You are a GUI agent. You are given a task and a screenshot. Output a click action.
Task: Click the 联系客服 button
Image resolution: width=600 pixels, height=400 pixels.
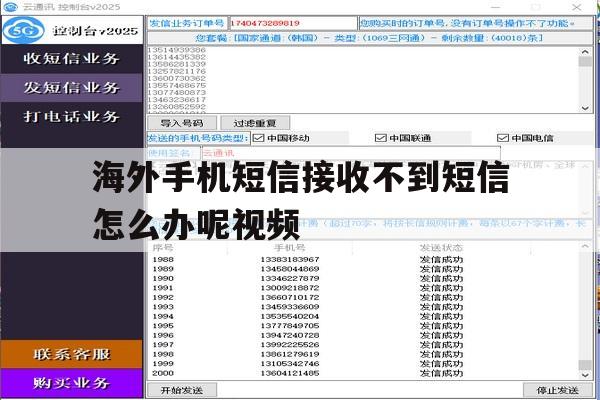coord(72,354)
